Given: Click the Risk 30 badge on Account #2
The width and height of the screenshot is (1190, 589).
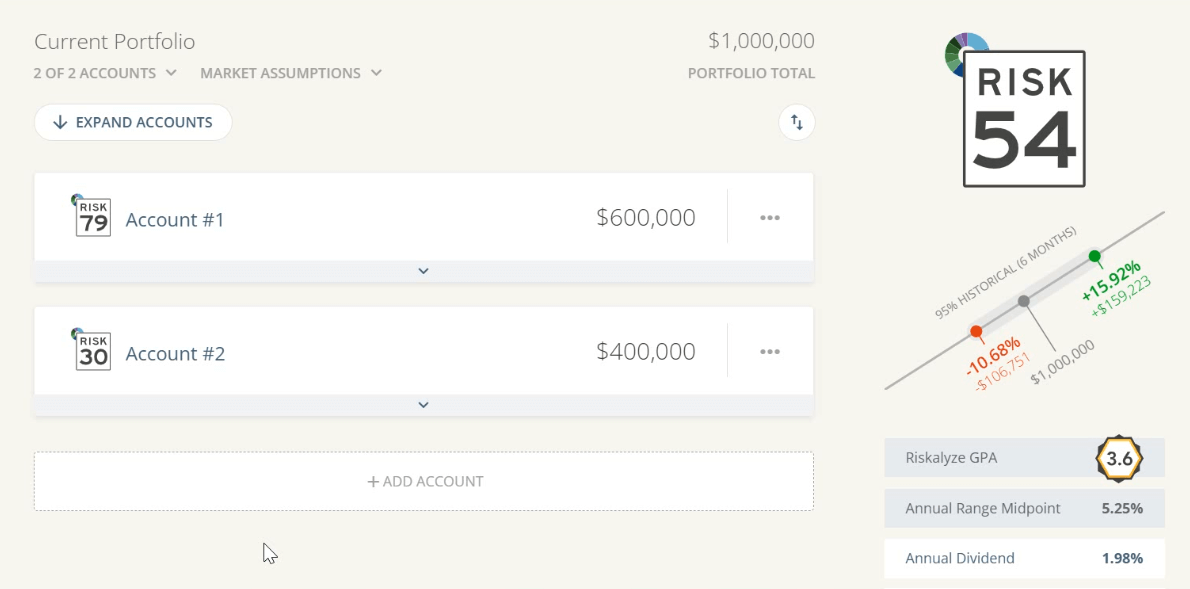Looking at the screenshot, I should coord(93,352).
